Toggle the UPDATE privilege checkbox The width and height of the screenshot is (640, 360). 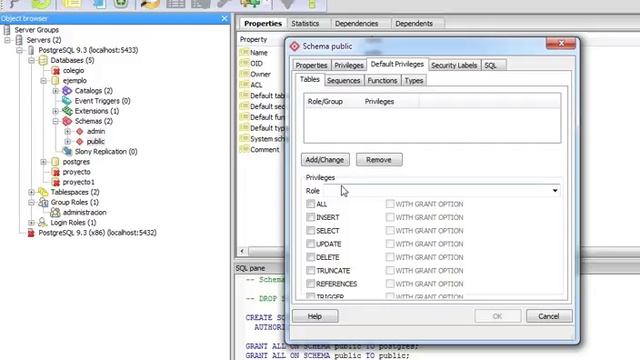[x=311, y=244]
